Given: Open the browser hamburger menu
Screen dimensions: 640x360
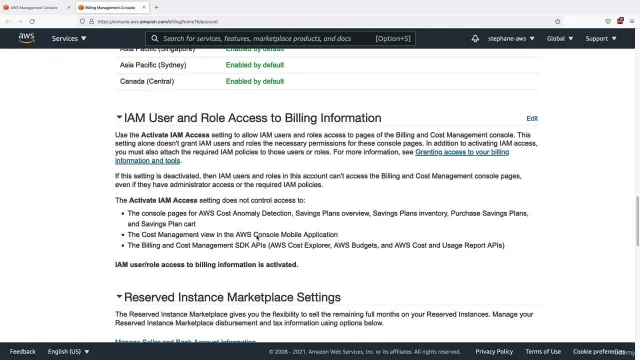Looking at the screenshot, I should click(x=632, y=21).
